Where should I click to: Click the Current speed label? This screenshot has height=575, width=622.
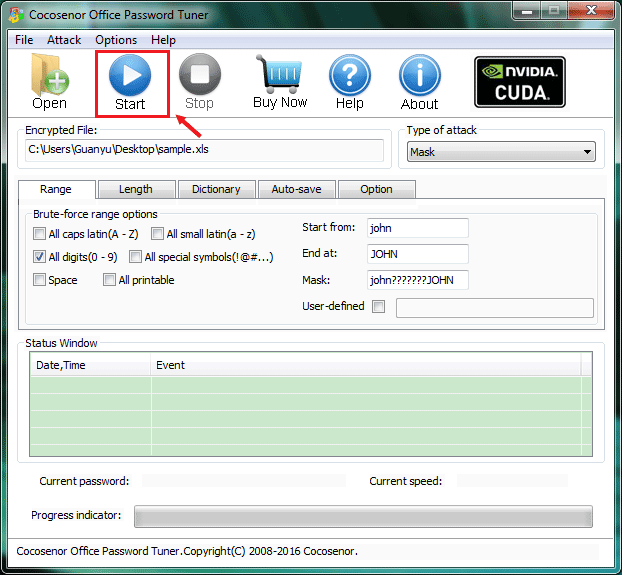pyautogui.click(x=405, y=481)
